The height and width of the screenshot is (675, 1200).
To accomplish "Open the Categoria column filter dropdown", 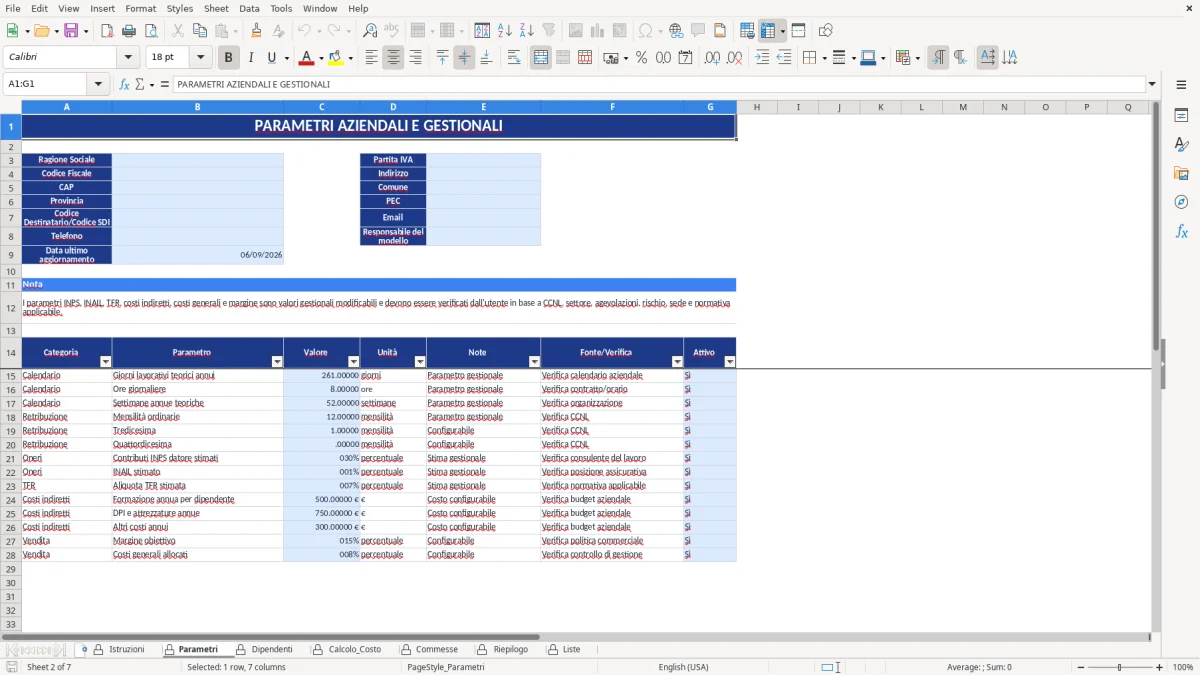I will click(105, 362).
